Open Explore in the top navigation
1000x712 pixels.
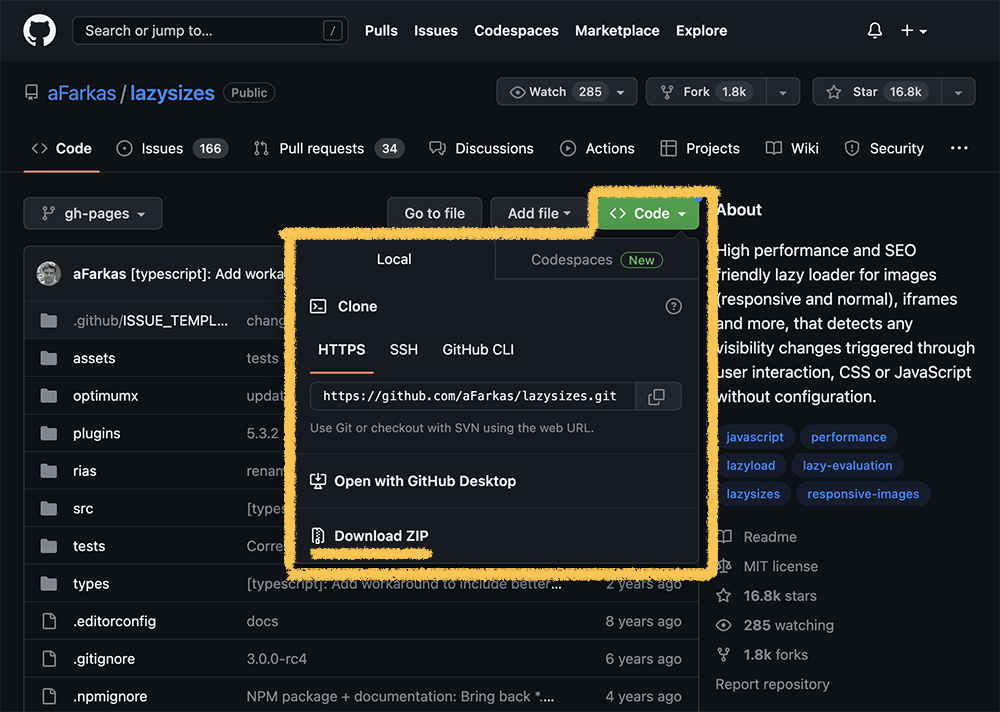[702, 31]
